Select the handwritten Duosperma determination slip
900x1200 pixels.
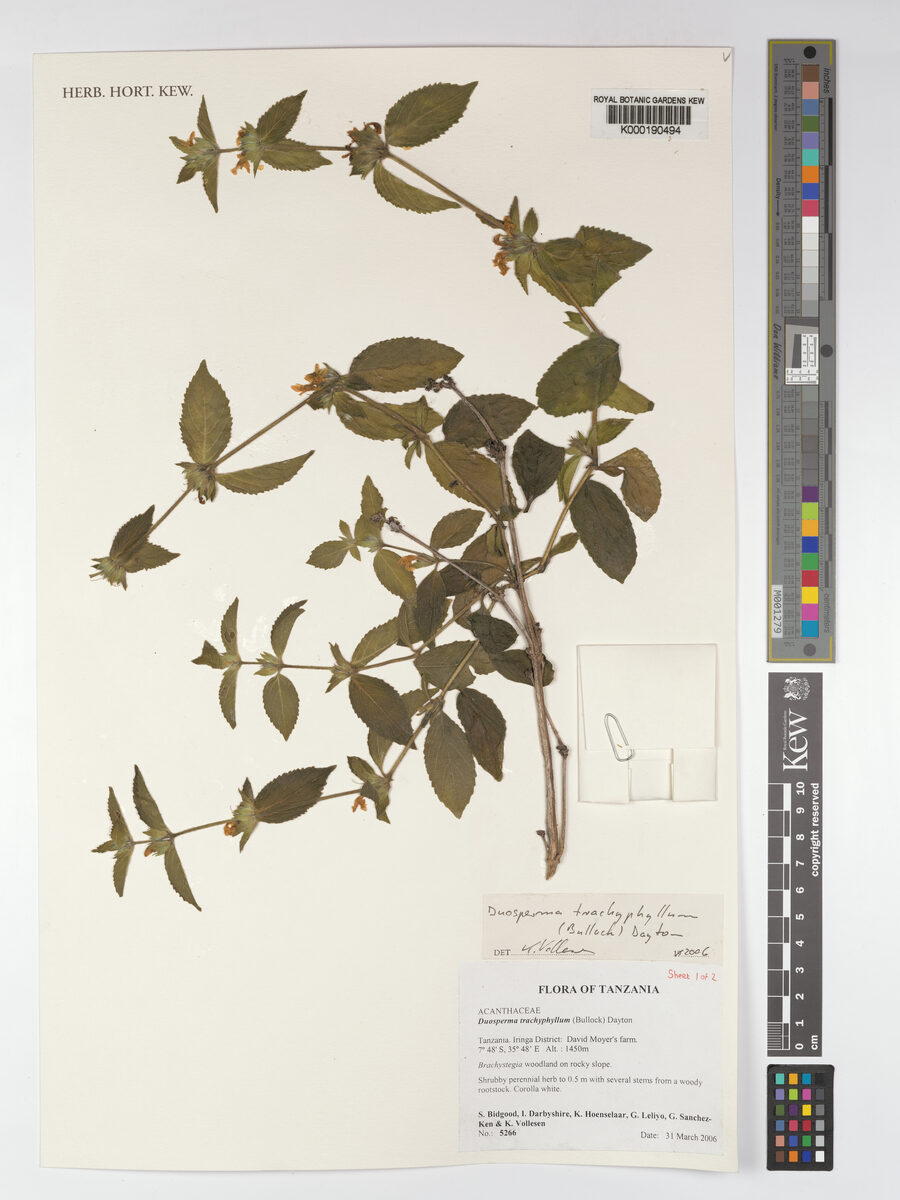(602, 928)
